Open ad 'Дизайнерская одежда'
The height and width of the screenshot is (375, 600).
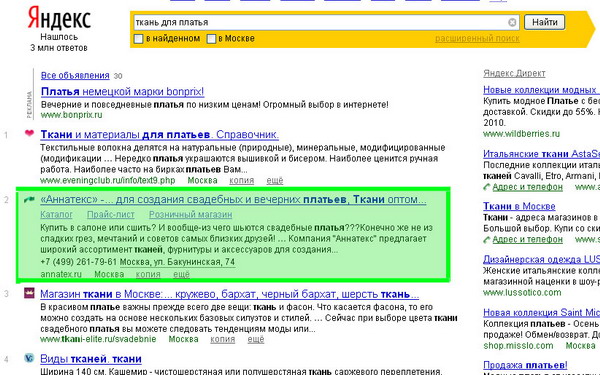pyautogui.click(x=541, y=259)
